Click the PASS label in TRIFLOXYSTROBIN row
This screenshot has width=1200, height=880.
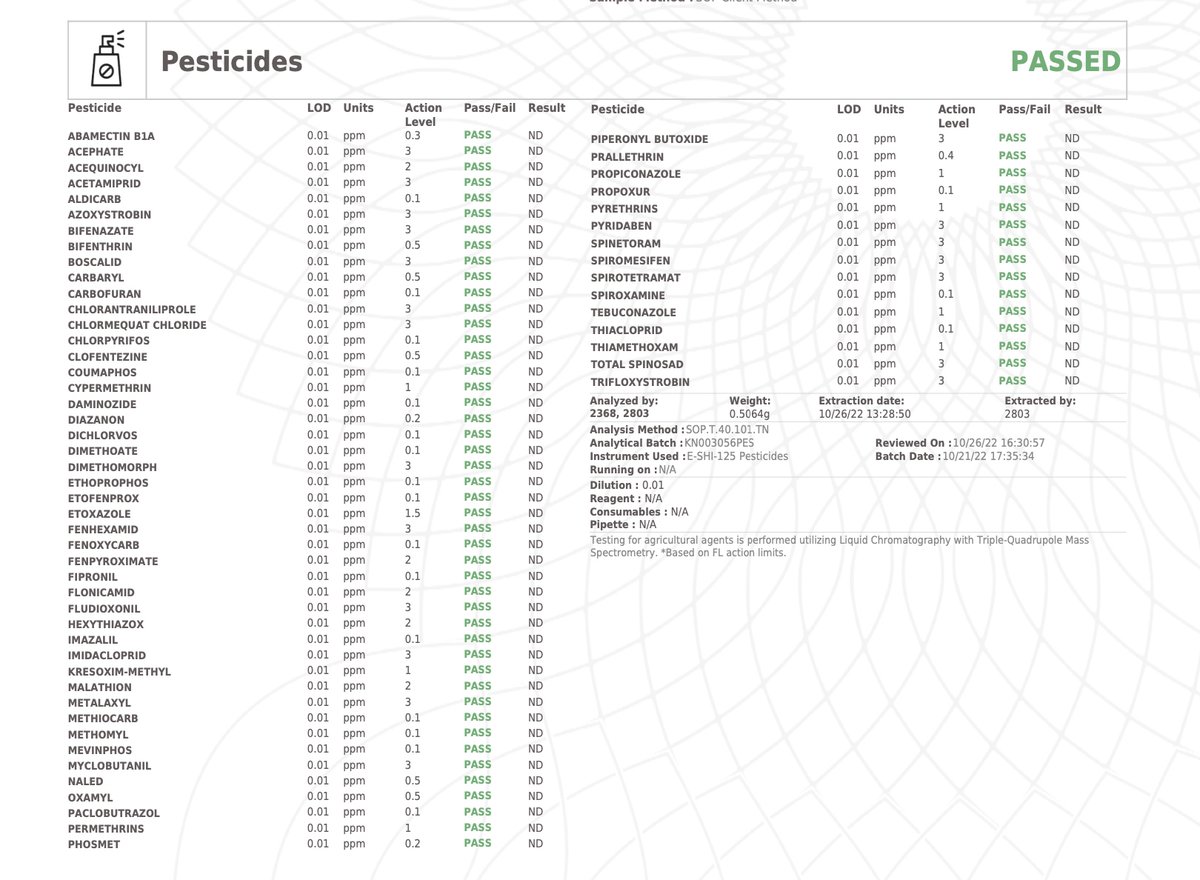point(1012,380)
